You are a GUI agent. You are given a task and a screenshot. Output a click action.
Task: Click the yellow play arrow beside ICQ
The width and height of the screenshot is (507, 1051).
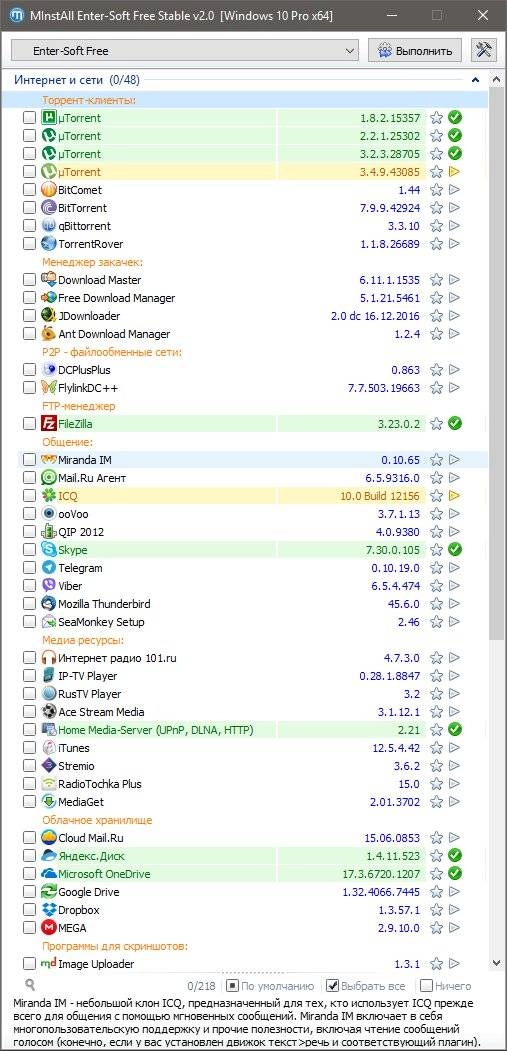coord(455,496)
